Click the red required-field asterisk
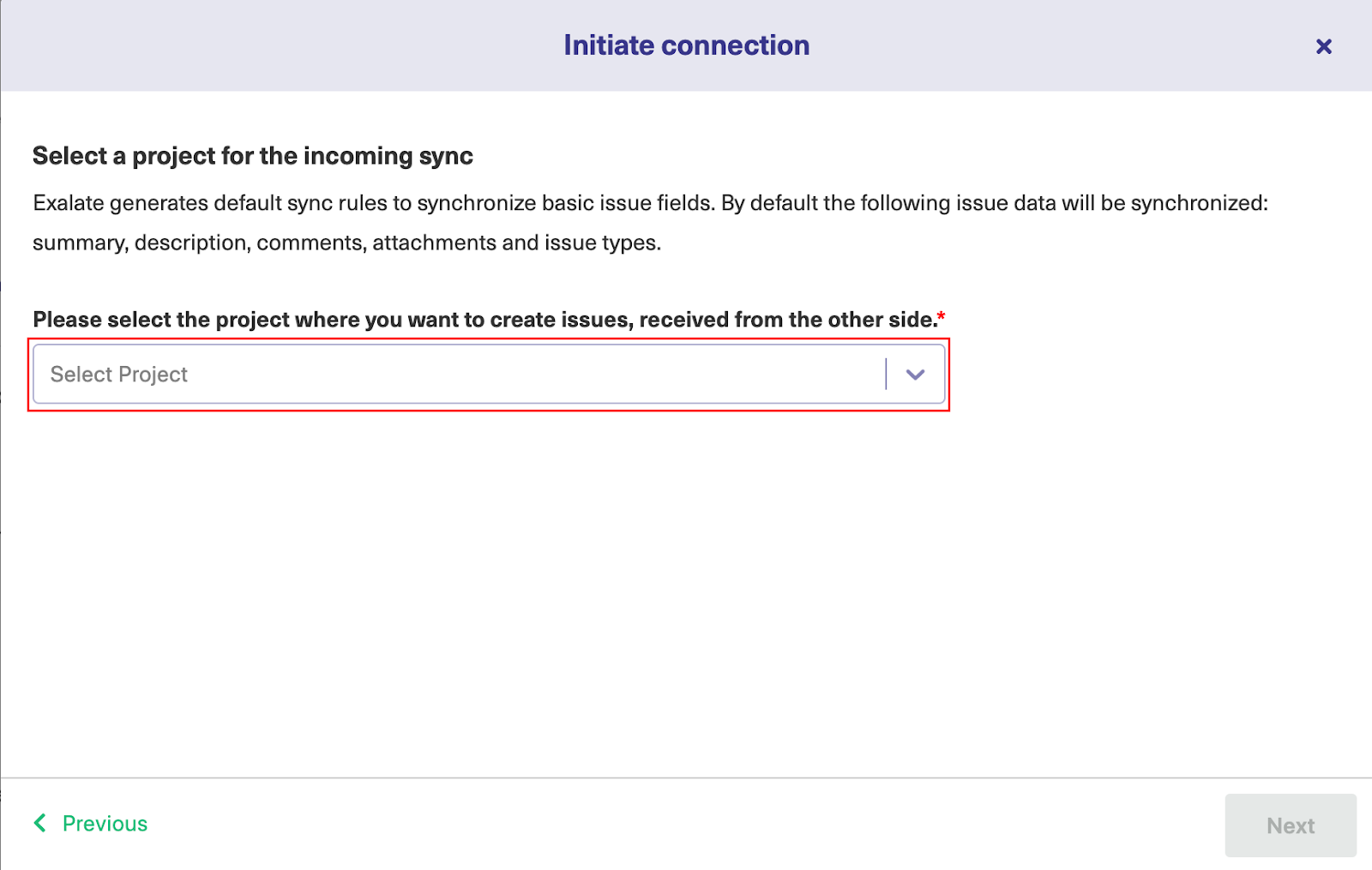Viewport: 1372px width, 870px height. point(942,316)
